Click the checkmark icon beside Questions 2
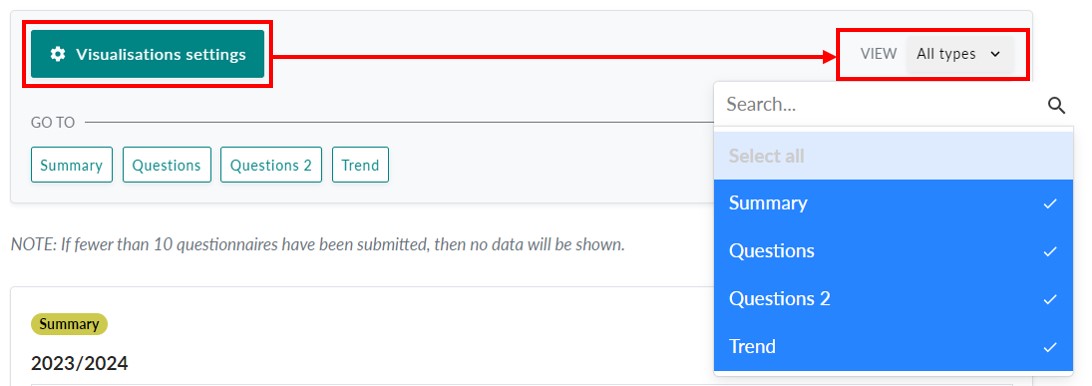 (1050, 300)
